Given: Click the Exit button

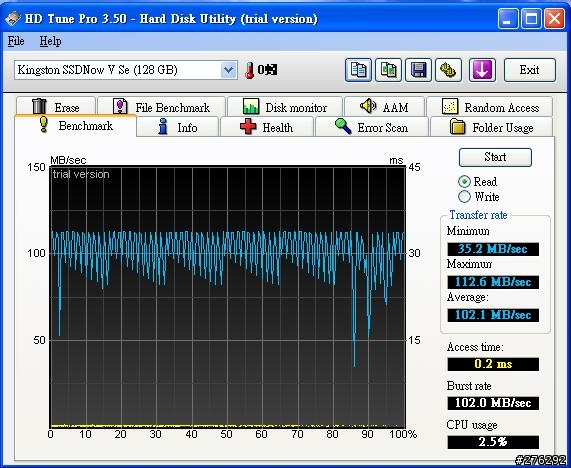Looking at the screenshot, I should point(529,70).
